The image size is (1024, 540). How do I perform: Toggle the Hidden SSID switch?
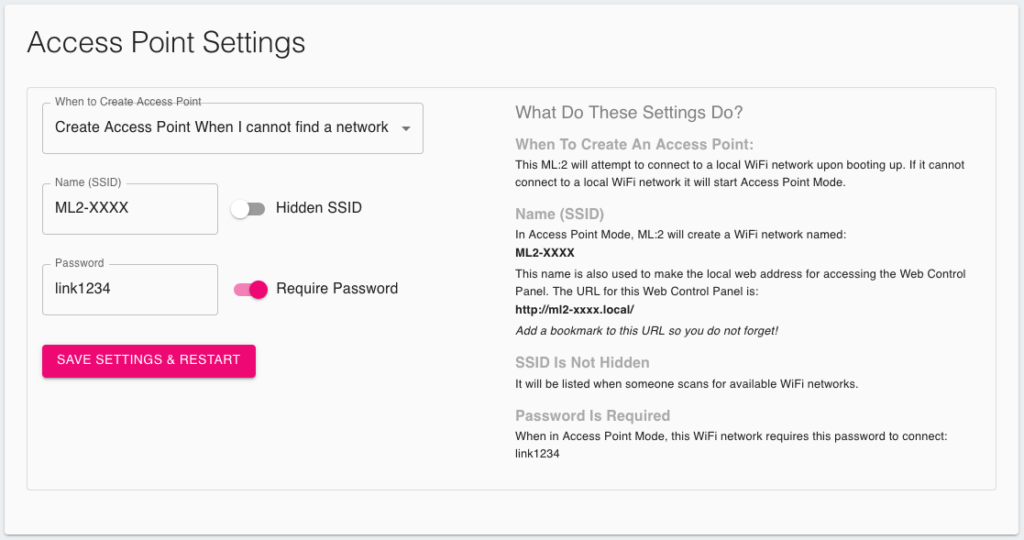pyautogui.click(x=249, y=209)
